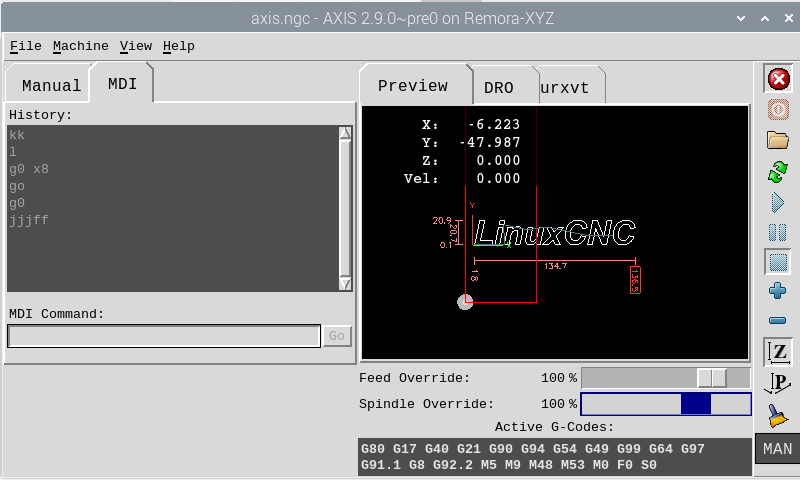Open the Help menu
This screenshot has height=480, width=800.
[x=179, y=46]
